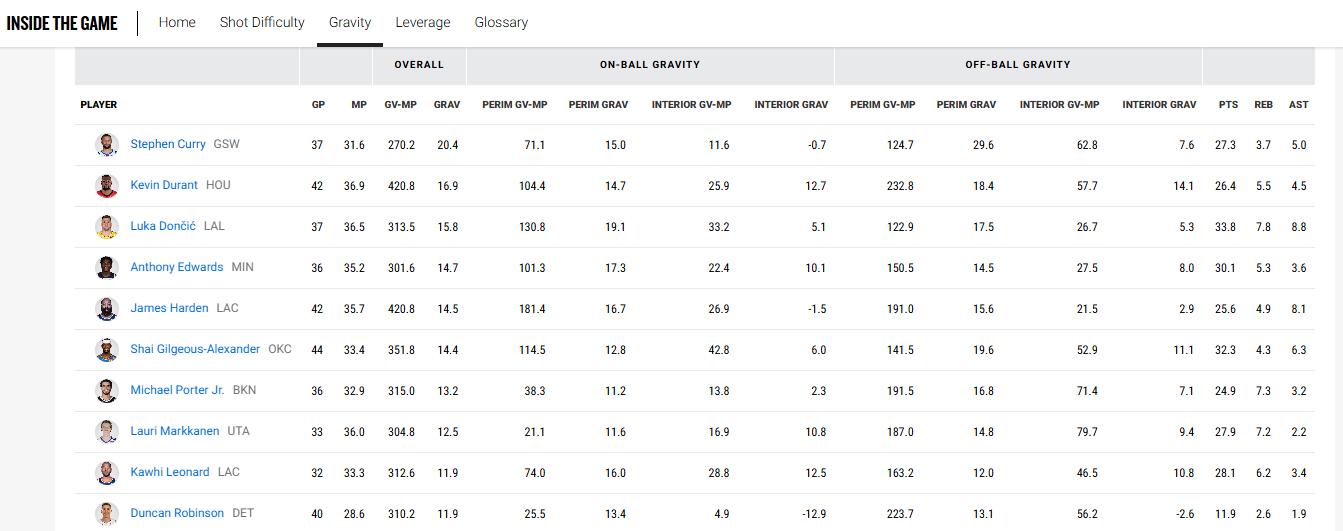Click the Inside The Game logo
This screenshot has width=1343, height=531.
pos(62,23)
